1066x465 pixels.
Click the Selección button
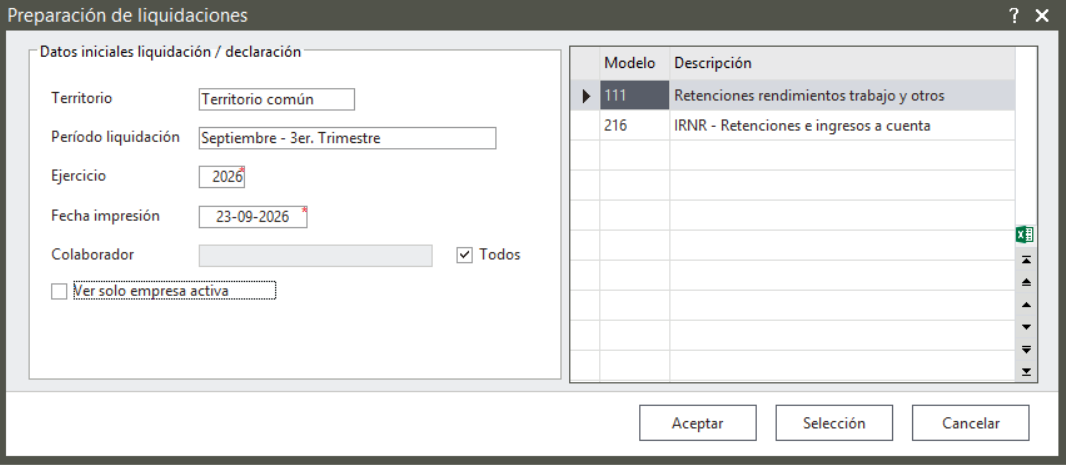pyautogui.click(x=834, y=423)
